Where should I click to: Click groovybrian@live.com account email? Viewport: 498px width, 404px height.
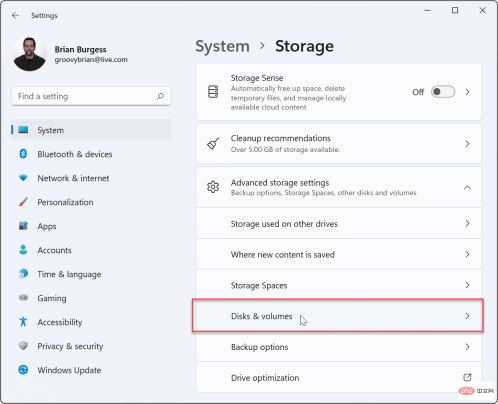click(91, 60)
